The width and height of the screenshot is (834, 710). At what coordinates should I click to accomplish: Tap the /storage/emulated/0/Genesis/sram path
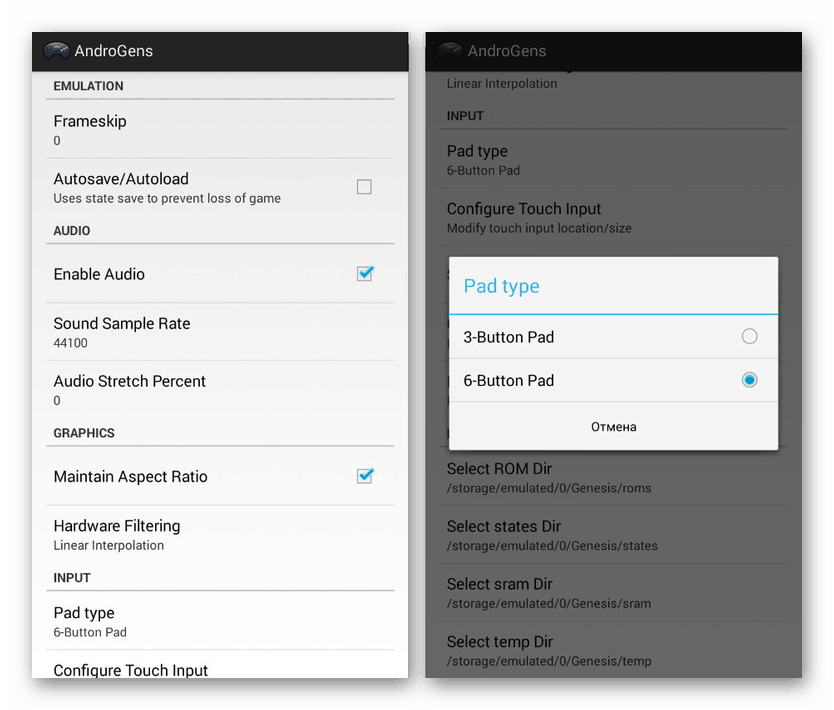click(x=549, y=604)
